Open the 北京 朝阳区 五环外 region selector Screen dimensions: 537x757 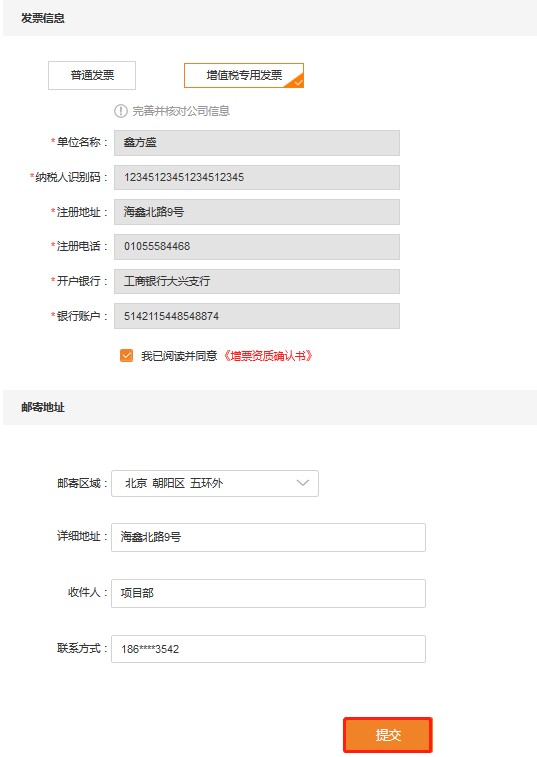point(215,483)
